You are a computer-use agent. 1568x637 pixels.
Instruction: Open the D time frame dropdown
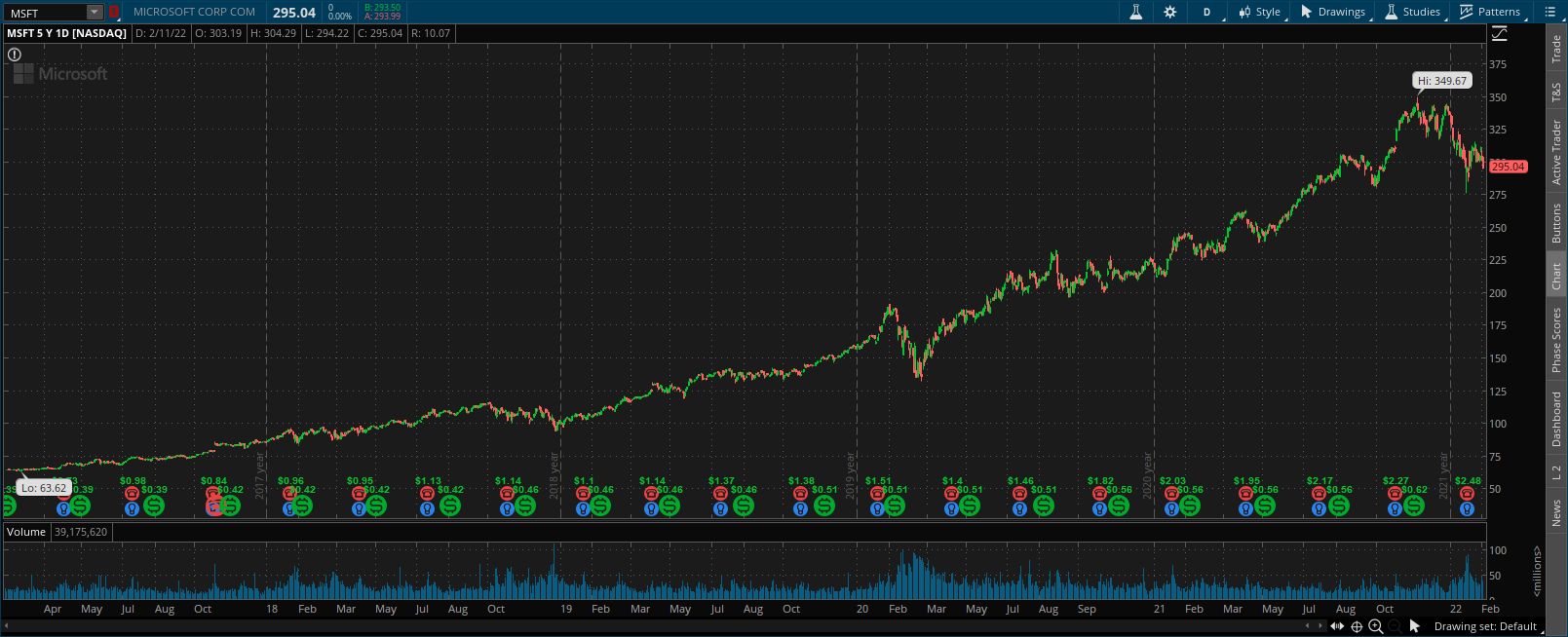click(1207, 12)
